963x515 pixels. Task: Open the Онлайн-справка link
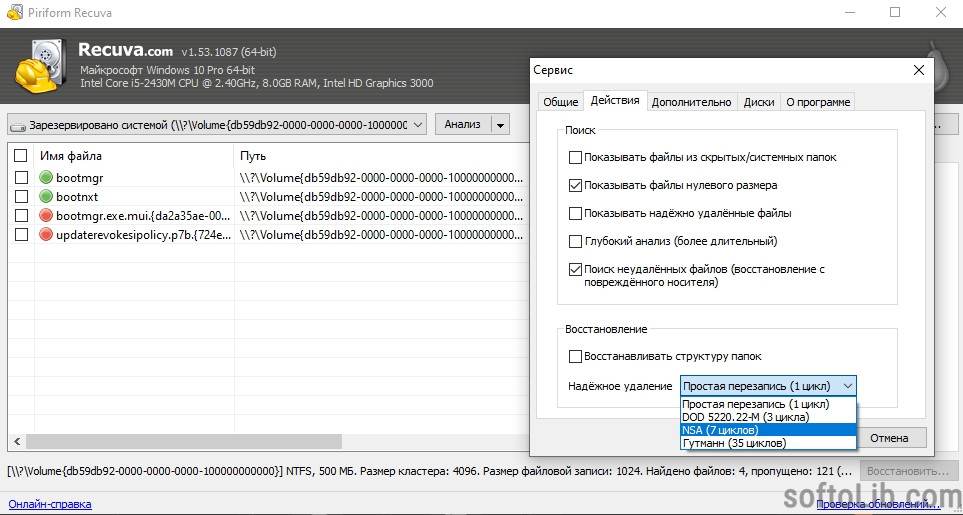(x=50, y=505)
